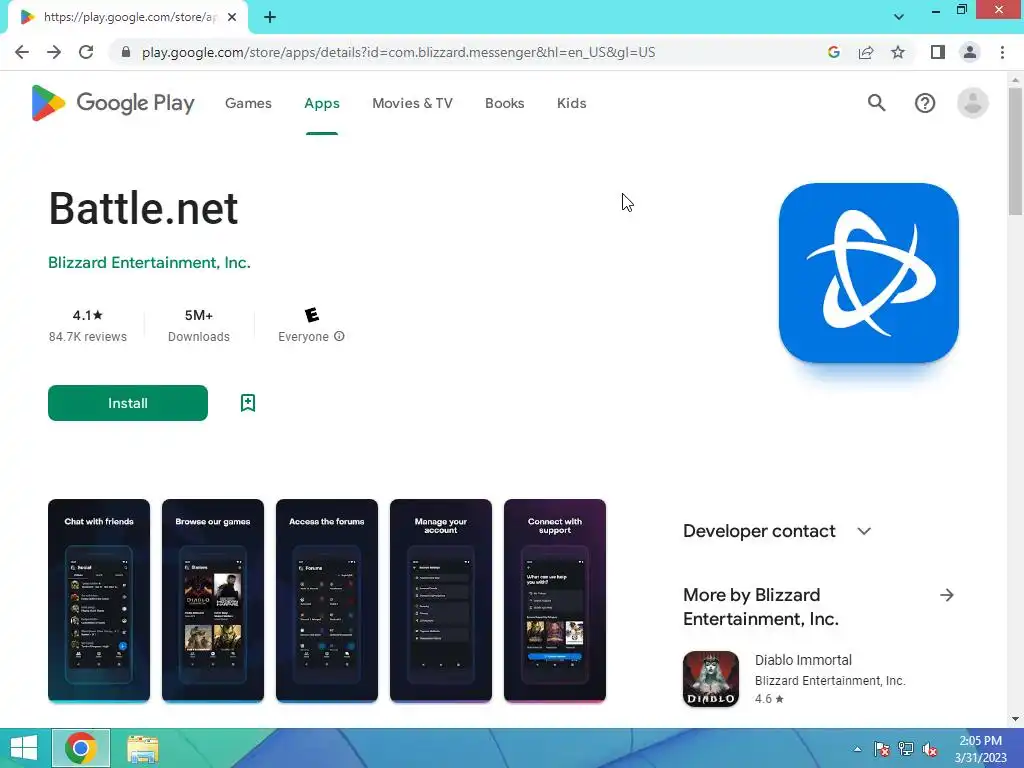This screenshot has width=1024, height=768.
Task: Open the Chat with friends screenshot
Action: click(99, 601)
